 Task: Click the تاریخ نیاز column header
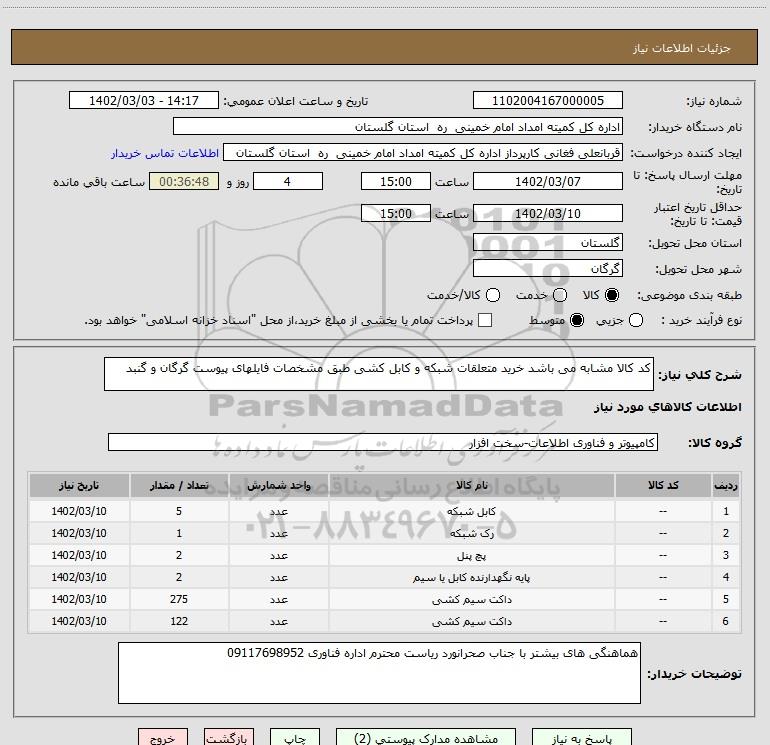point(79,485)
